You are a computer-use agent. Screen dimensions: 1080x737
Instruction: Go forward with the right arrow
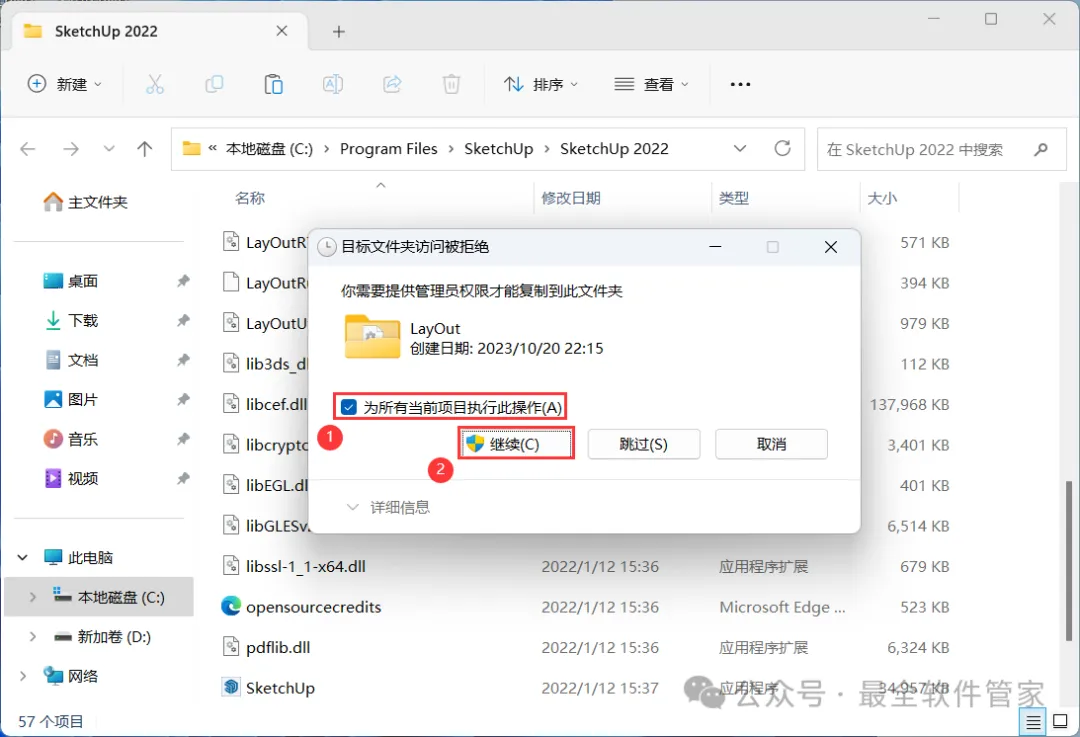point(70,149)
